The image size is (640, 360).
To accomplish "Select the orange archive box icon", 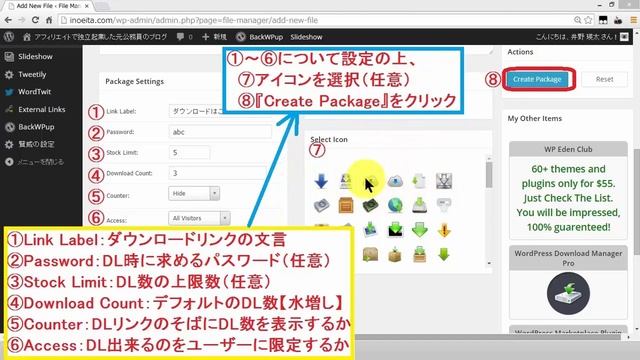I will pyautogui.click(x=346, y=205).
